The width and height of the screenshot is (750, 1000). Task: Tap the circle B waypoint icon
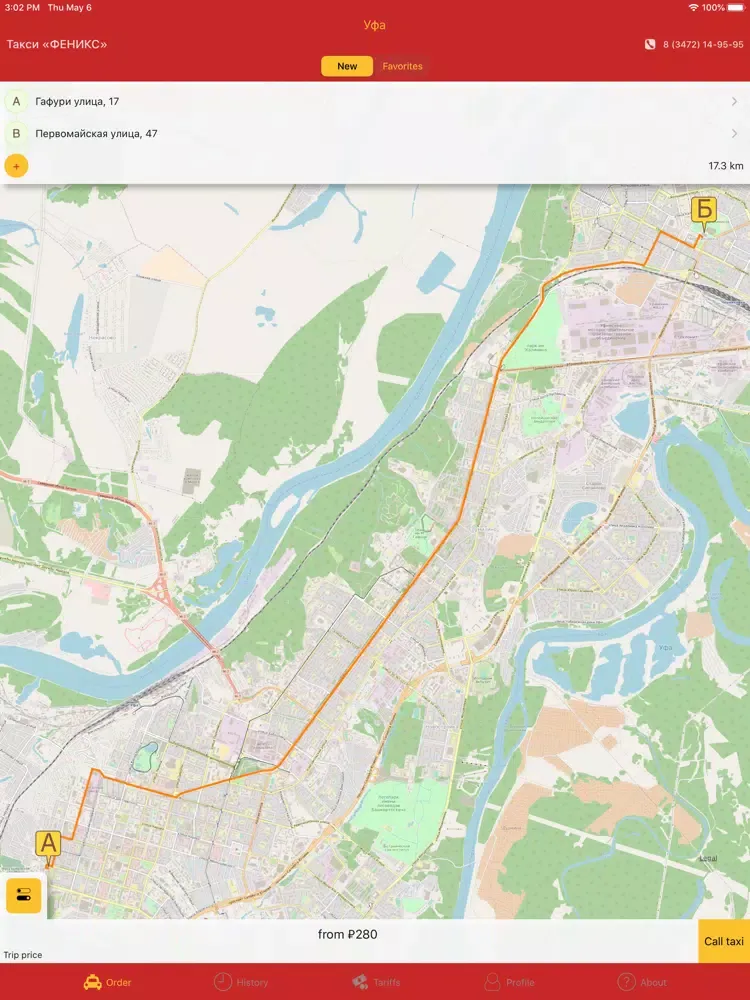pyautogui.click(x=16, y=133)
